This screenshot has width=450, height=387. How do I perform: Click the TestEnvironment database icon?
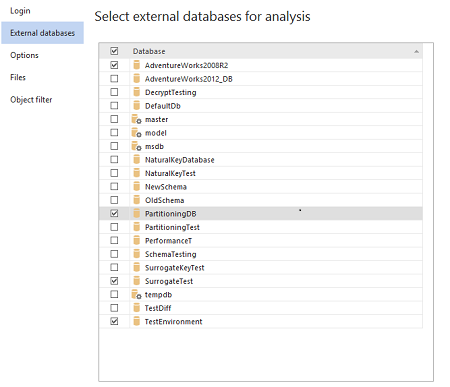(136, 321)
